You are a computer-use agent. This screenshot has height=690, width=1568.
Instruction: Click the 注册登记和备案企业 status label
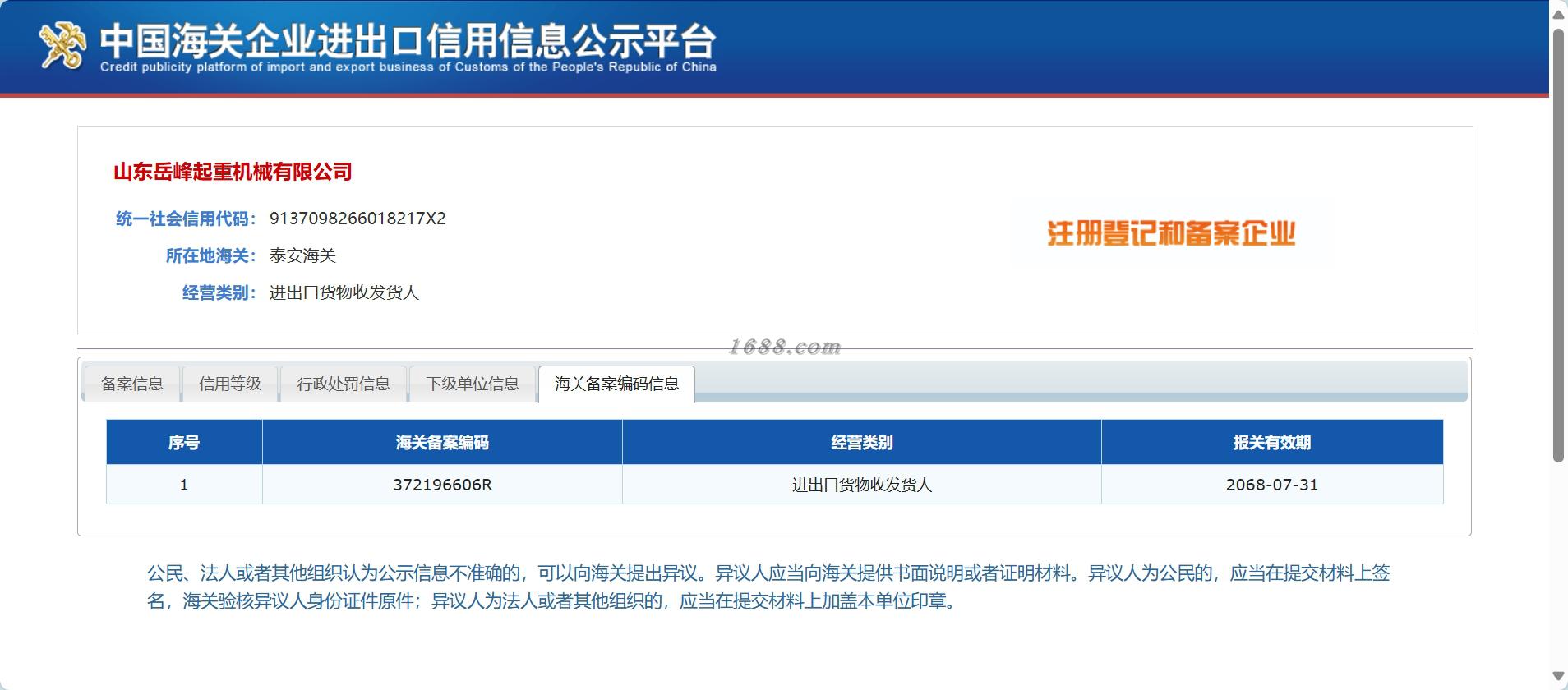click(1171, 233)
